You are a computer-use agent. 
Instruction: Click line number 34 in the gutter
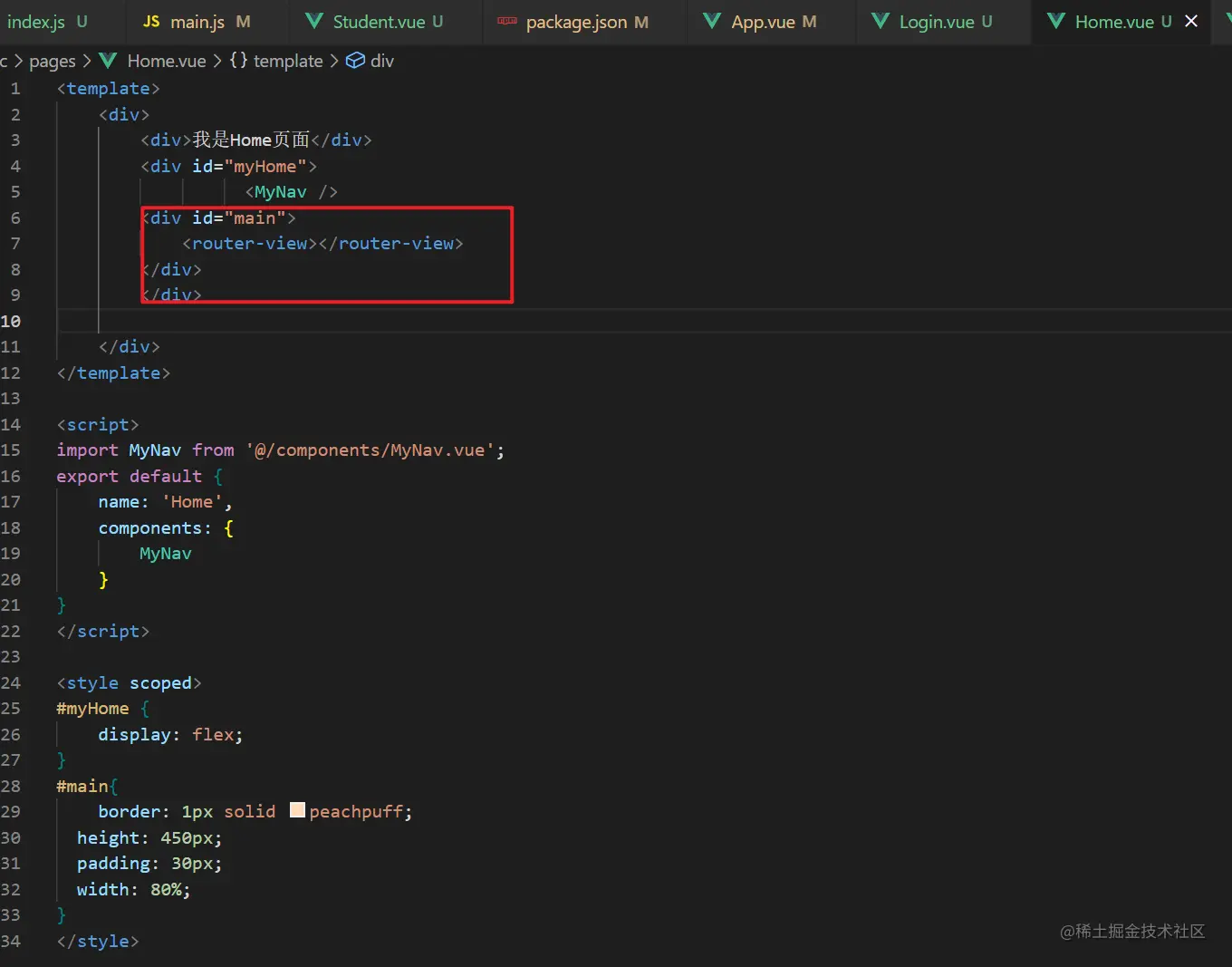[11, 941]
